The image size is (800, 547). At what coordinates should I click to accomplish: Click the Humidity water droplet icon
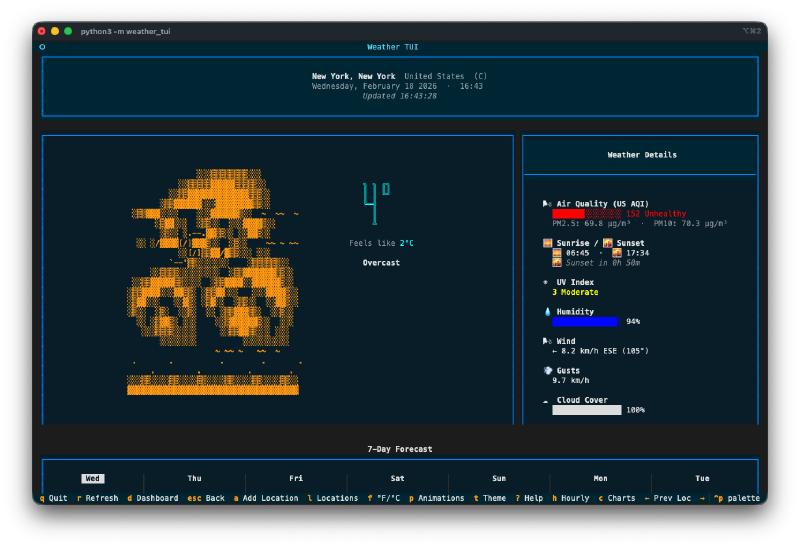tap(547, 311)
